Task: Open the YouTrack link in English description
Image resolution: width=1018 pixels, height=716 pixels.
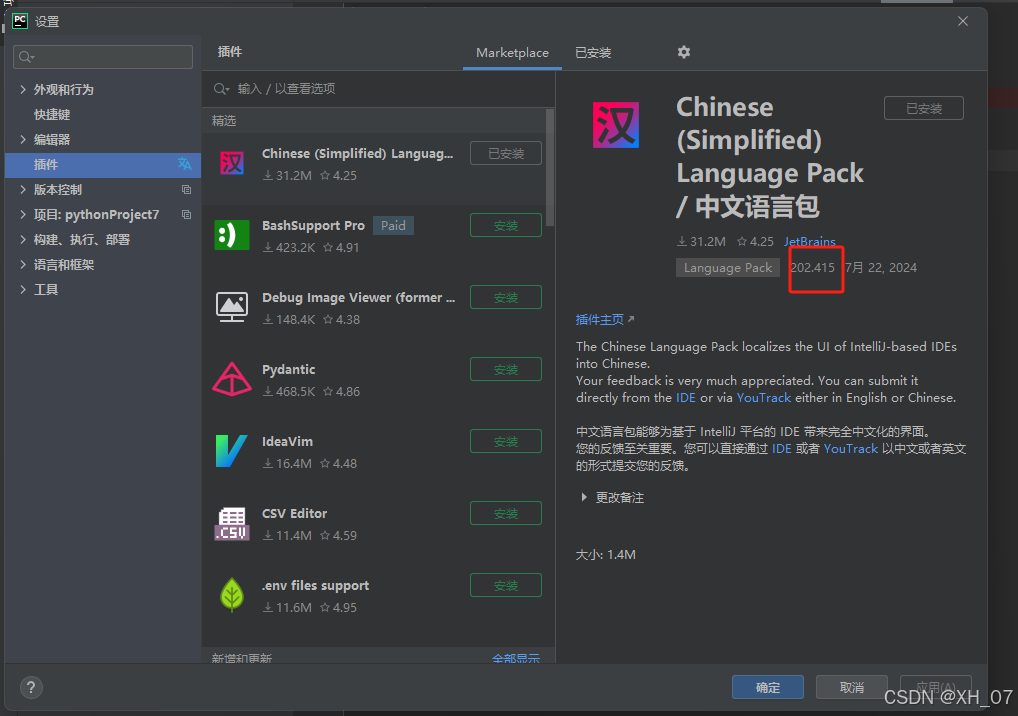Action: [x=764, y=397]
